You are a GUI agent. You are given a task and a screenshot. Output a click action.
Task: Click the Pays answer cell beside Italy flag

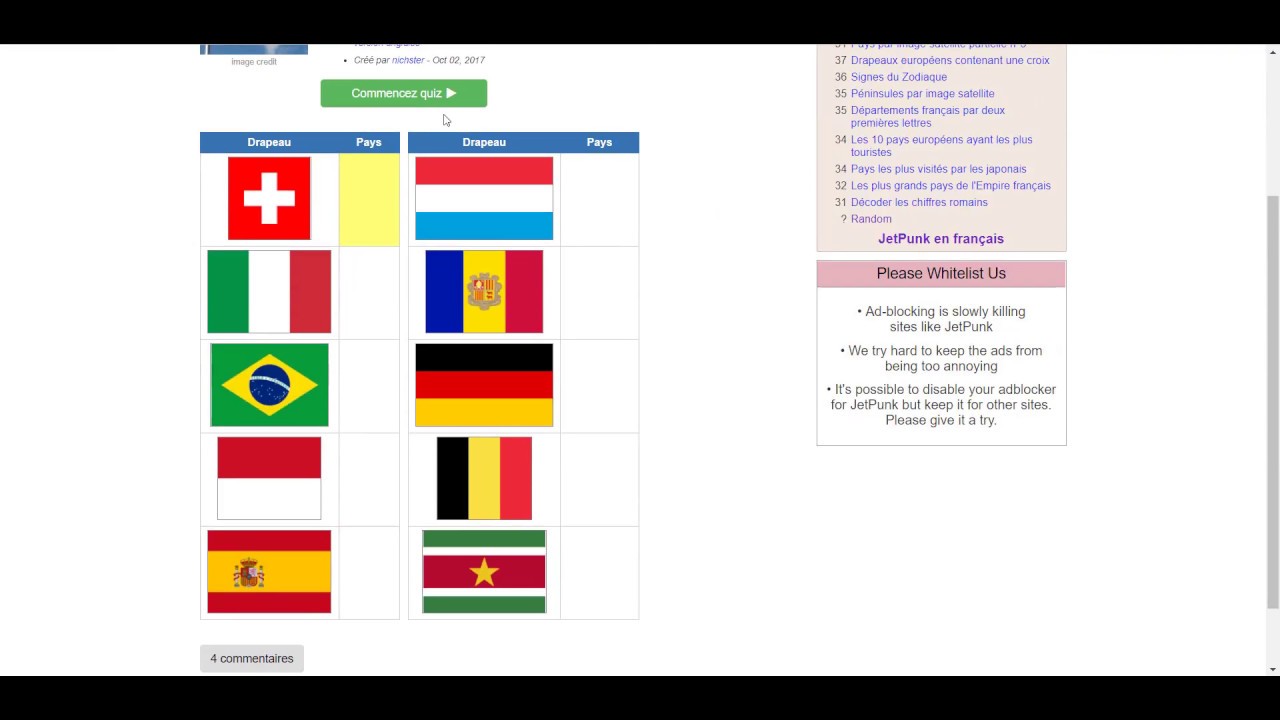click(x=369, y=292)
